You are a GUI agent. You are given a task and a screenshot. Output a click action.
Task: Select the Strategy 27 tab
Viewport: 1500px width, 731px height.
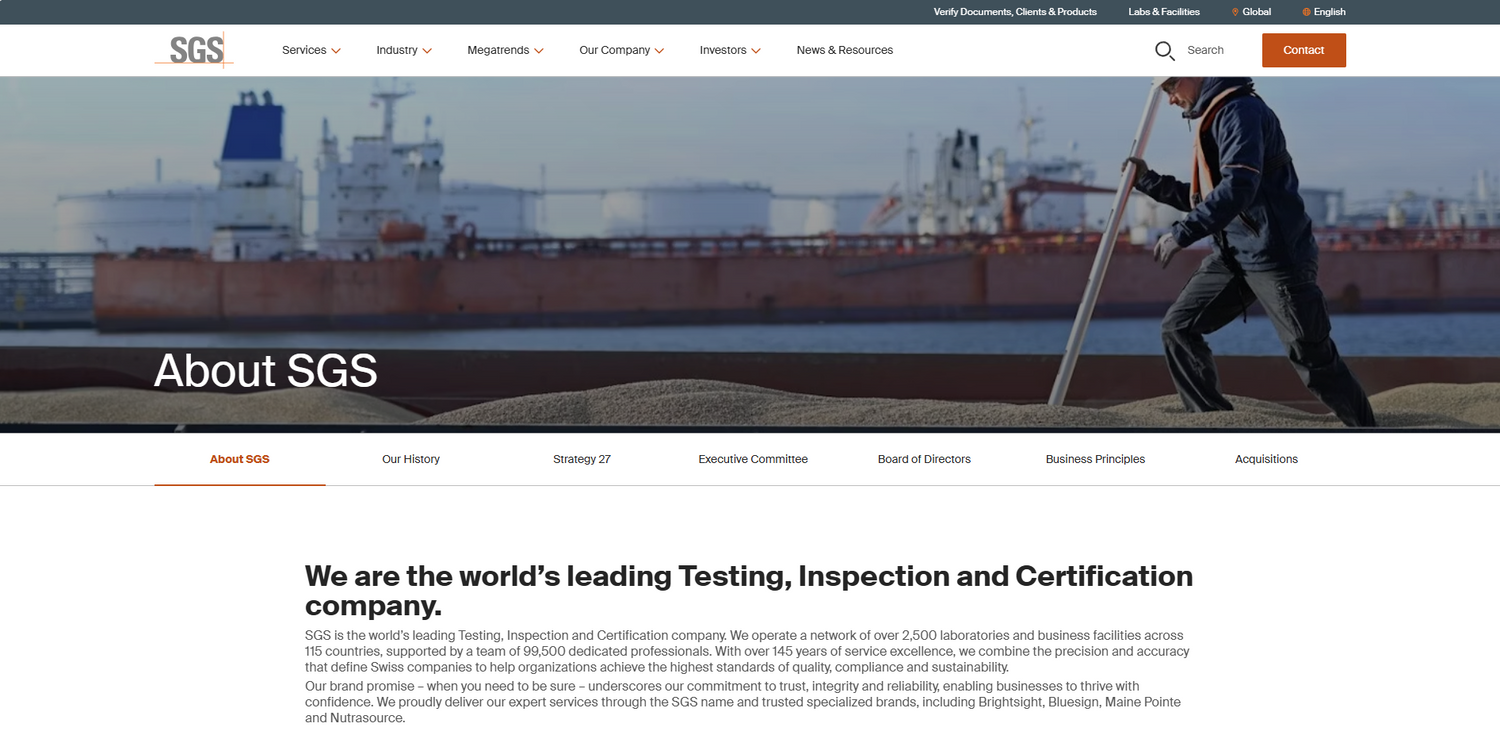click(x=582, y=459)
